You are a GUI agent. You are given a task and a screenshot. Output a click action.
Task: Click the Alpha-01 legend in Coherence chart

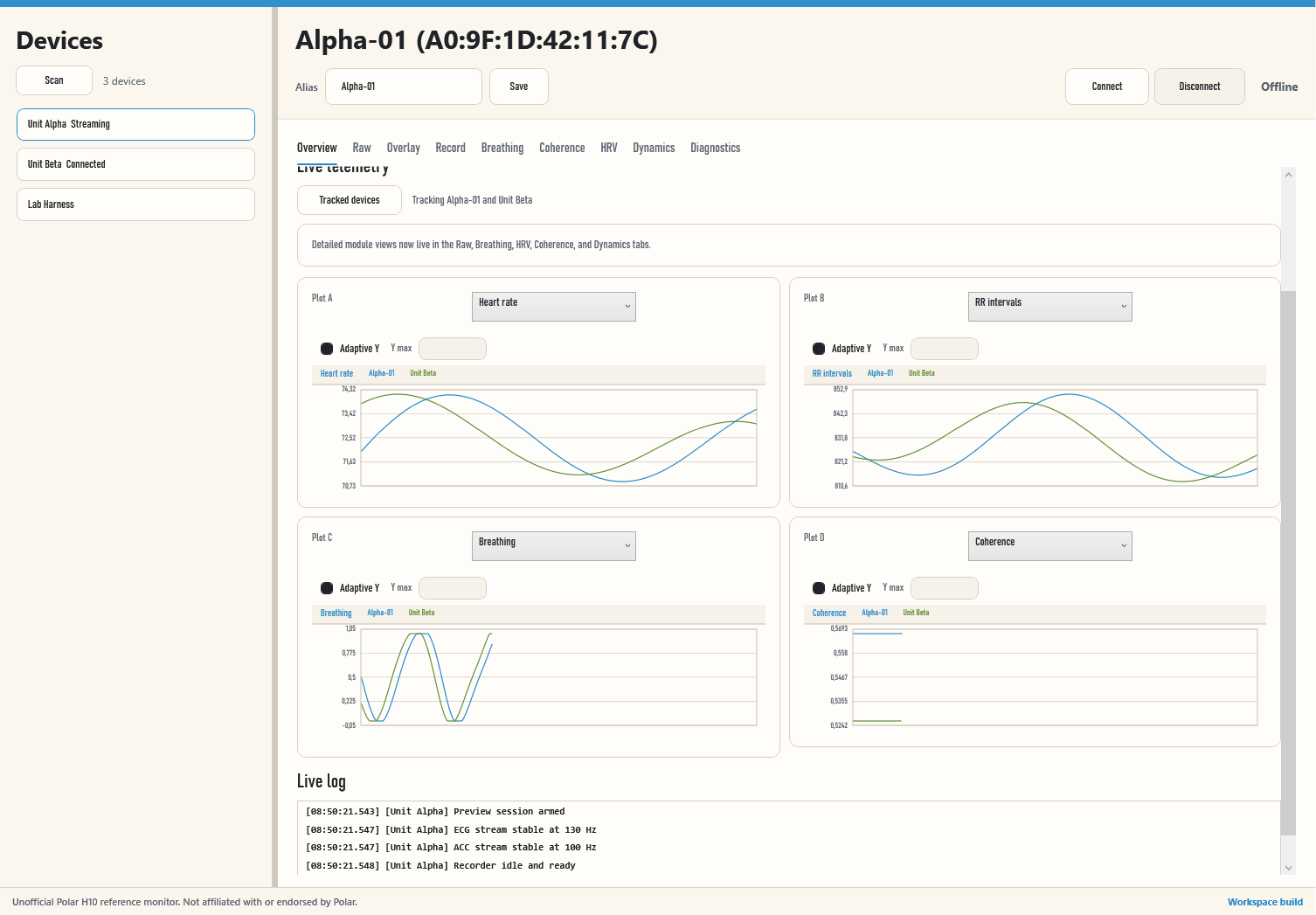click(x=875, y=613)
